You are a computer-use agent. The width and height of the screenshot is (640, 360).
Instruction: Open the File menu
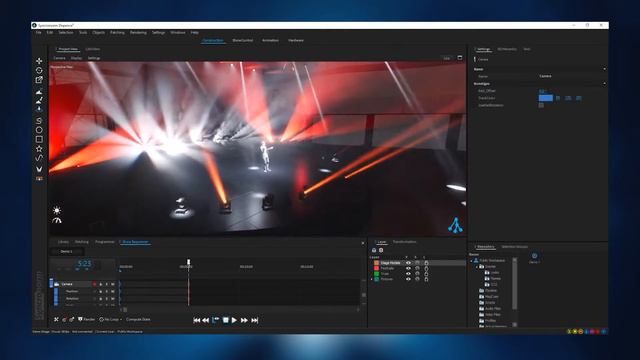tap(38, 32)
